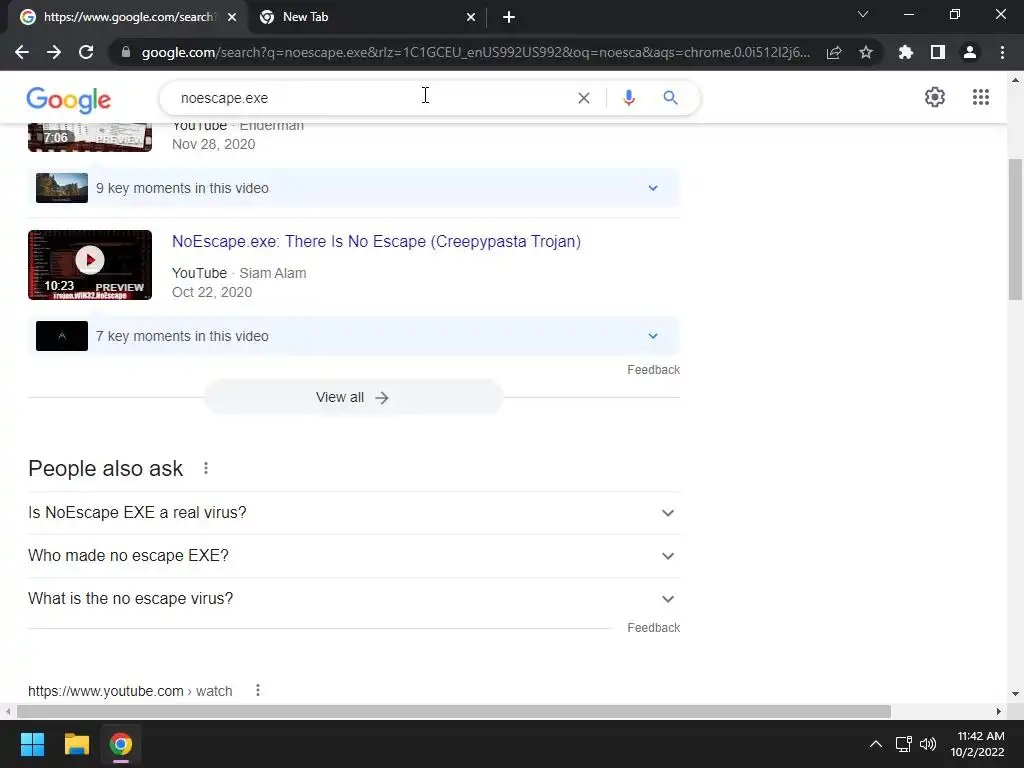Open Google quick settings gear
The image size is (1024, 768).
point(935,97)
